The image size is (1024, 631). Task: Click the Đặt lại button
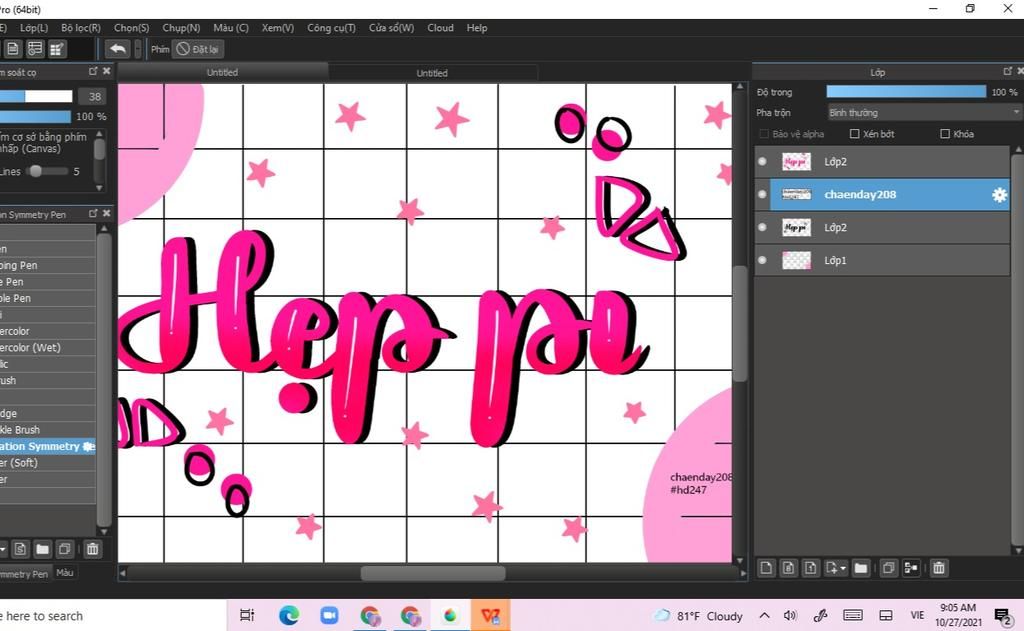point(198,49)
